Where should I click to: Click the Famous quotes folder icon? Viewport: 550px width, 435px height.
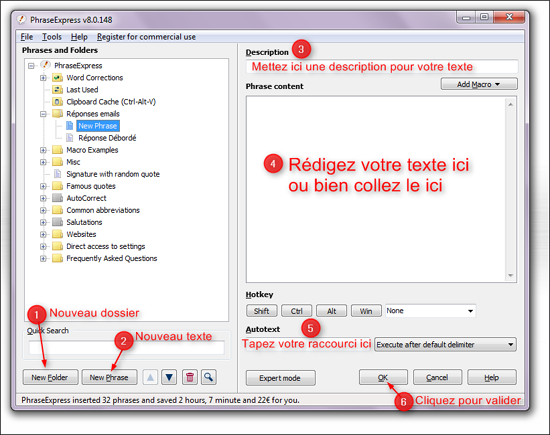tap(57, 186)
